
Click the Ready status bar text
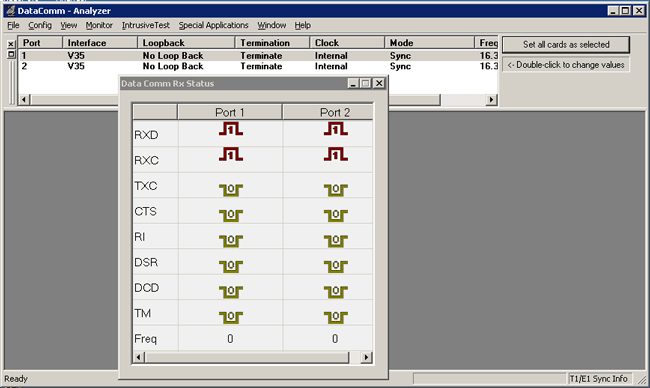coord(16,378)
